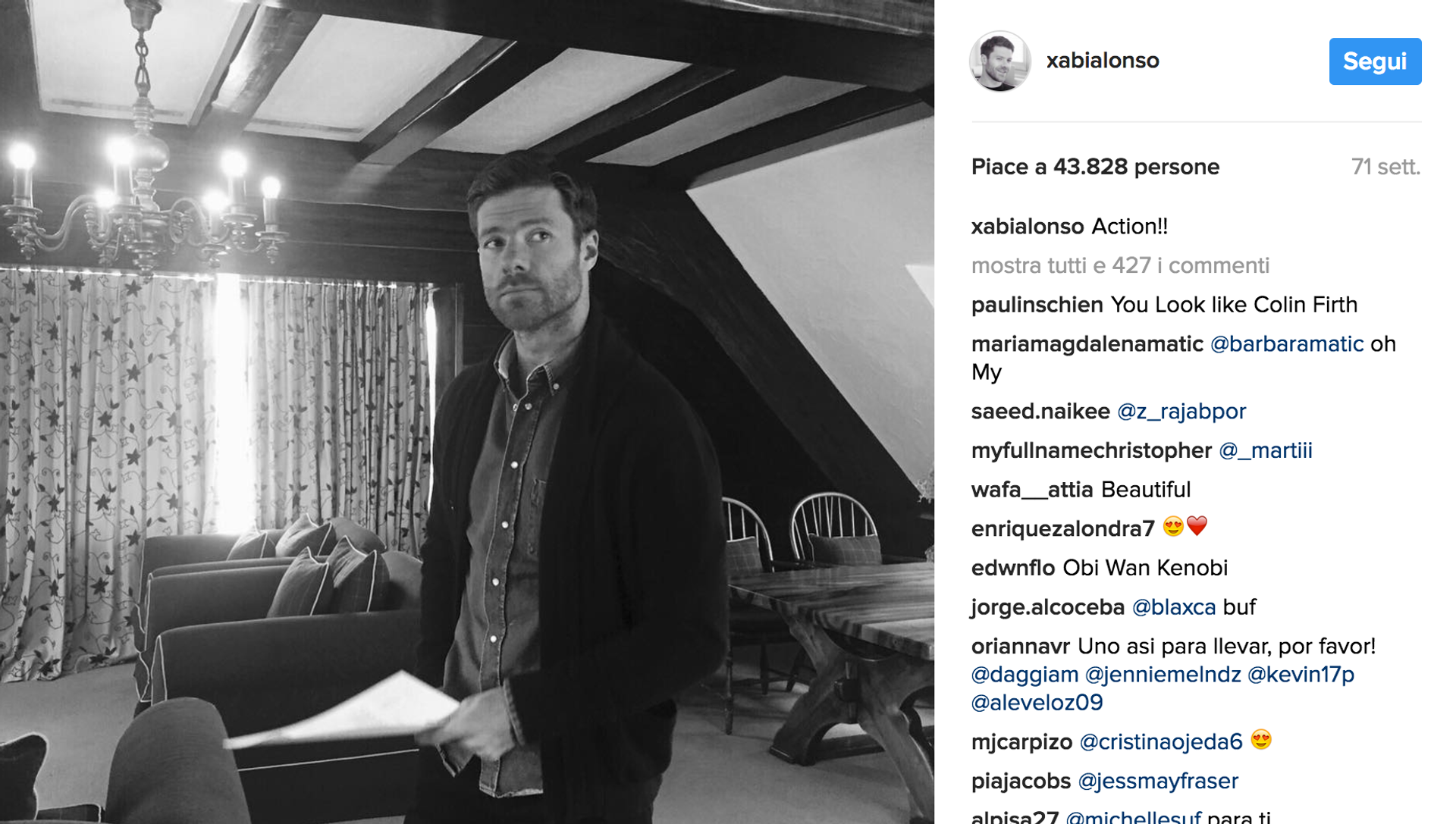Open the @_martiii tagged user
This screenshot has width=1456, height=824.
(1265, 451)
